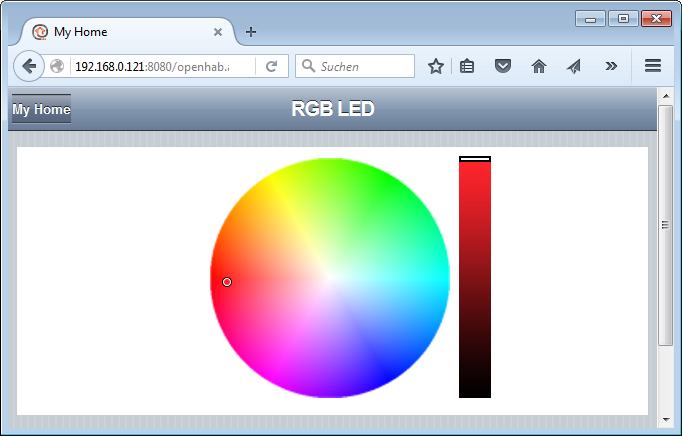The height and width of the screenshot is (436, 682).
Task: Click the paper plane send icon
Action: point(573,66)
